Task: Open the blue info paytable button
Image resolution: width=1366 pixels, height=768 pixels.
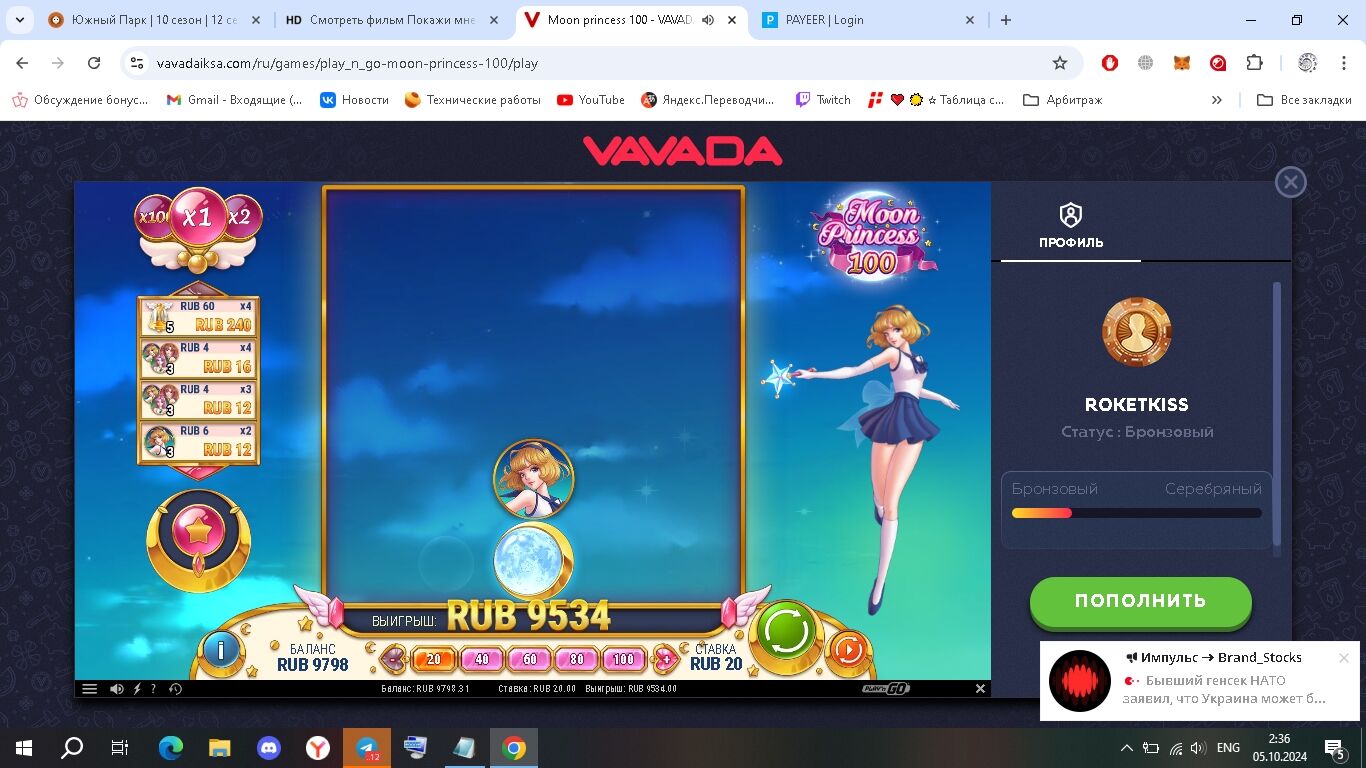Action: [x=220, y=651]
